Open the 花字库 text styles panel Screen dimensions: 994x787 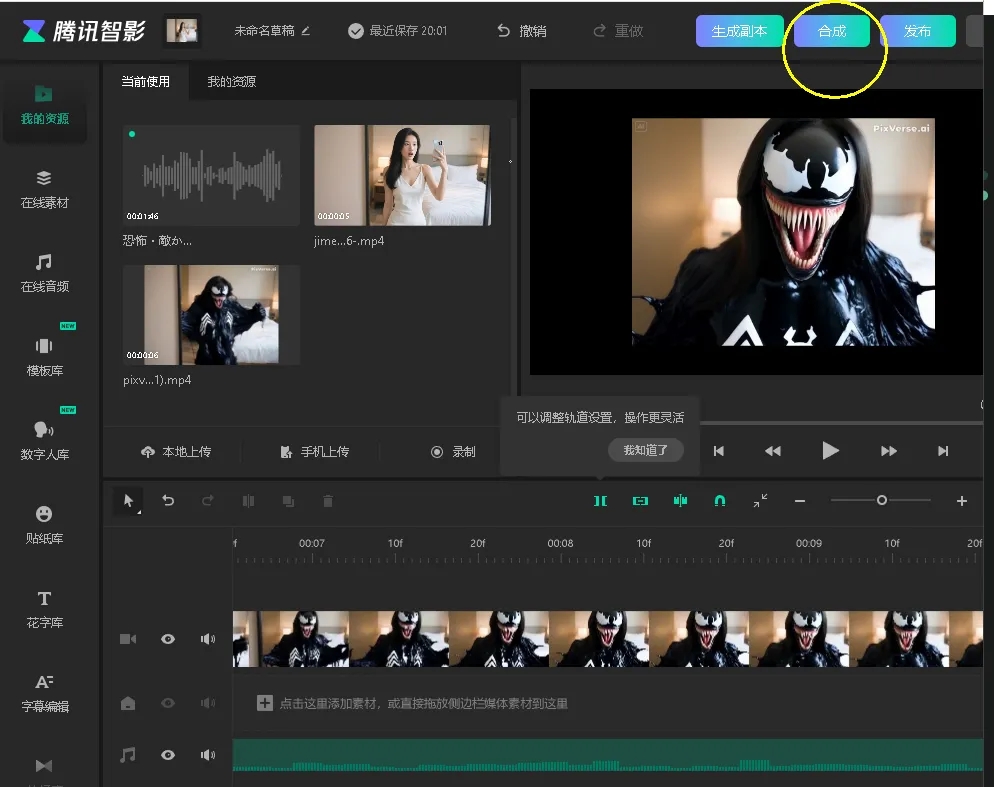(x=44, y=608)
